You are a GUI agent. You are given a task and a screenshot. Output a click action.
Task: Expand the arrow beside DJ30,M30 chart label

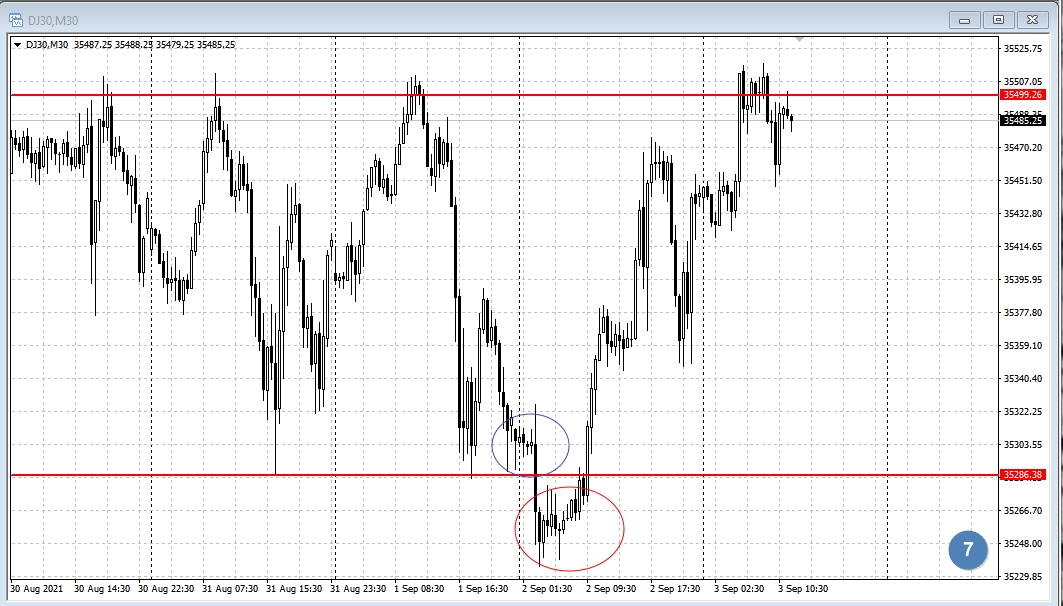pyautogui.click(x=18, y=44)
